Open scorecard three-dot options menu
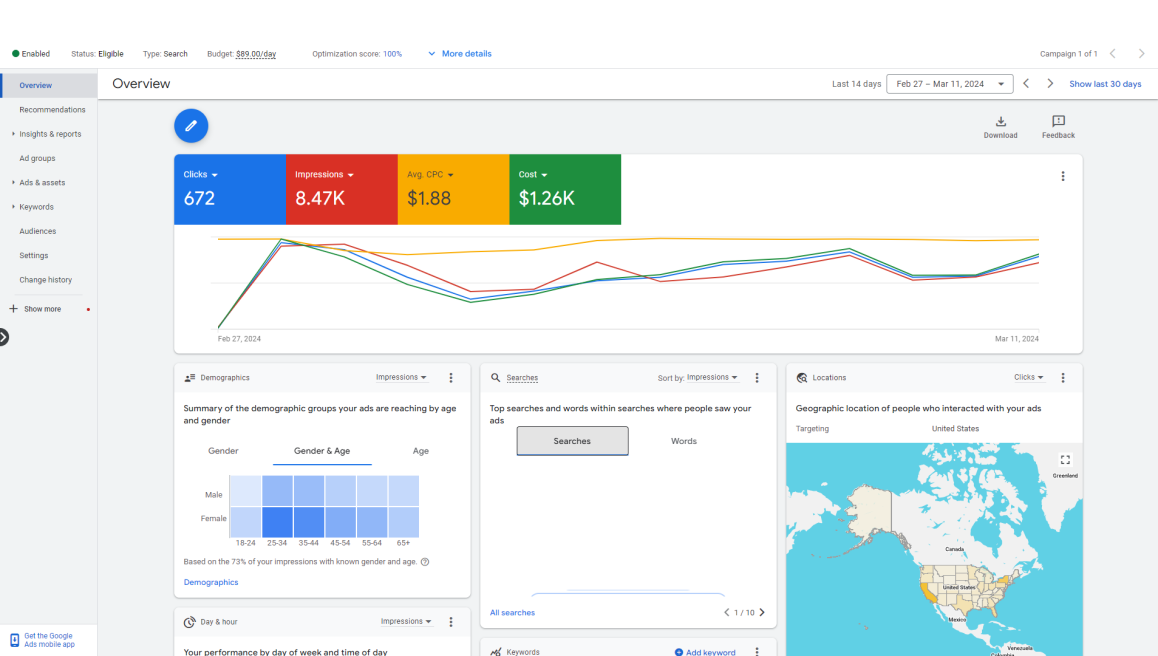This screenshot has height=656, width=1158. click(x=1063, y=177)
